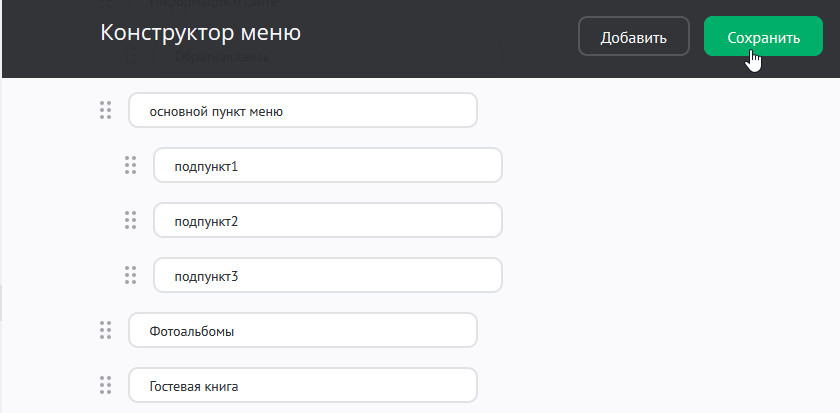The width and height of the screenshot is (840, 413).
Task: Select the Гостевая книга drag handle
Action: [x=105, y=384]
